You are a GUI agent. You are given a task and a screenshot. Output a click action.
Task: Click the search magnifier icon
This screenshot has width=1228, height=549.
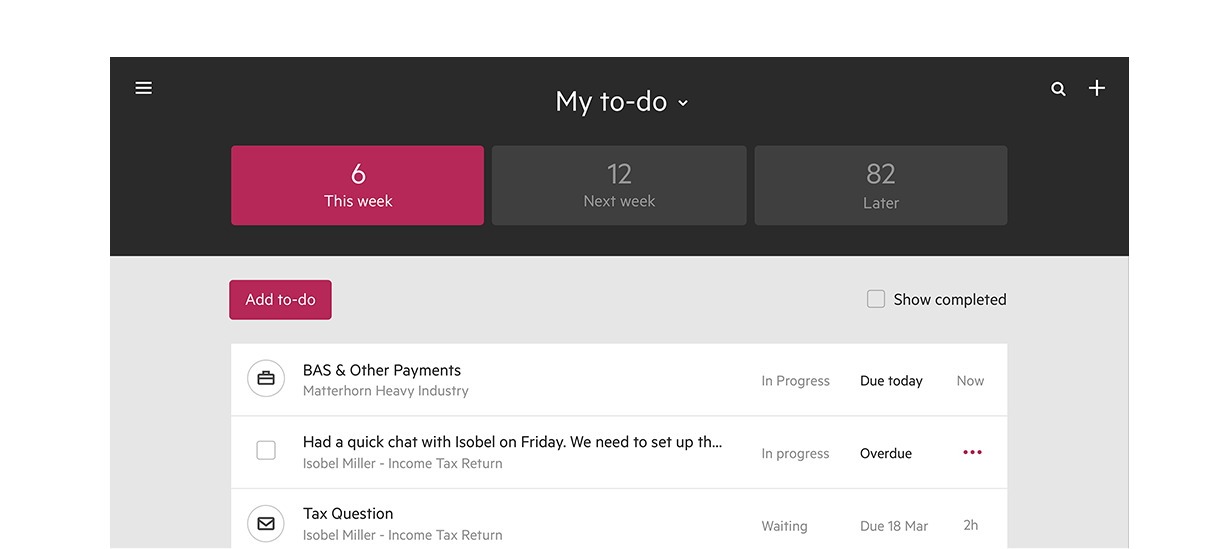coord(1058,89)
